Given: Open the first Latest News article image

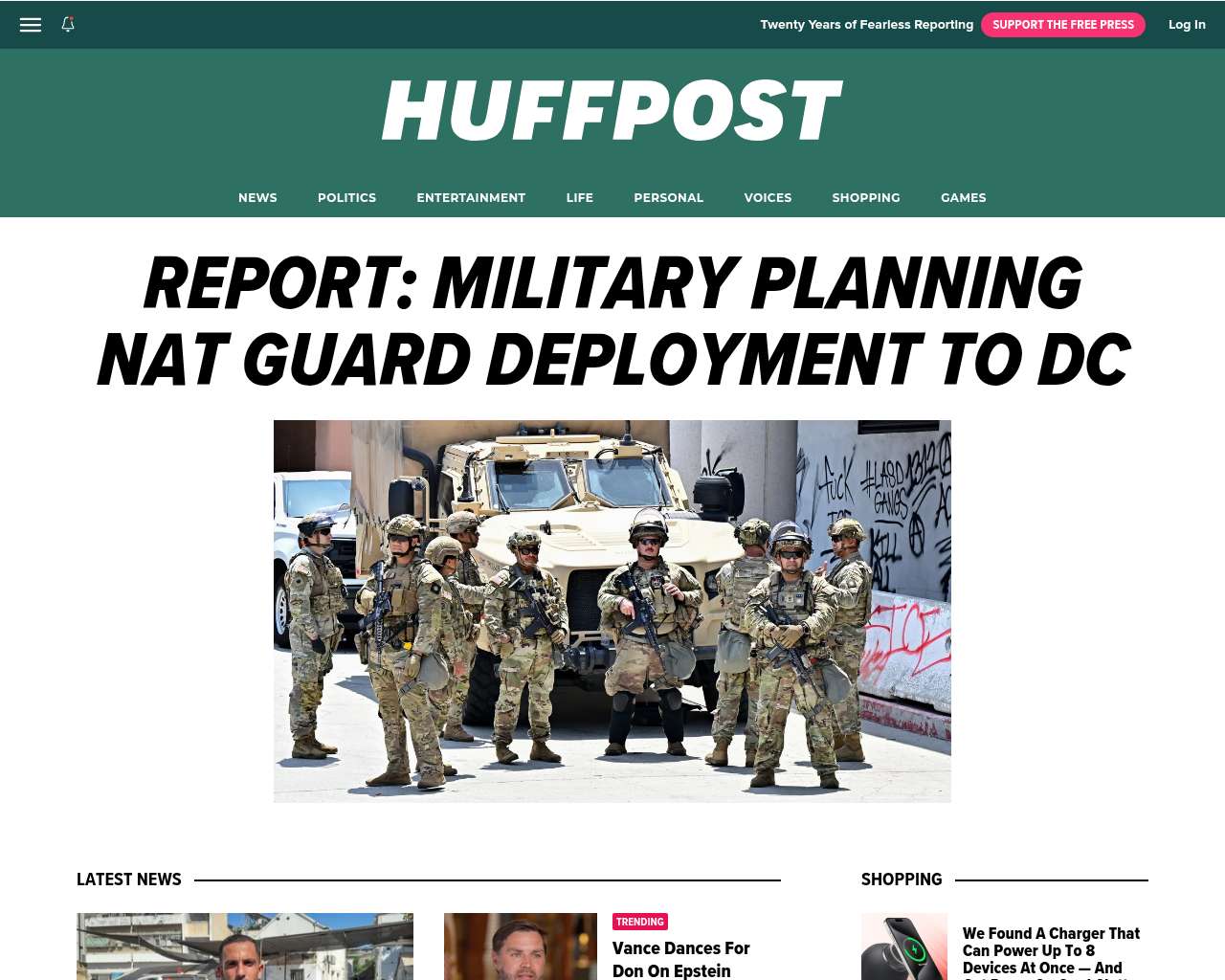Looking at the screenshot, I should (x=245, y=947).
